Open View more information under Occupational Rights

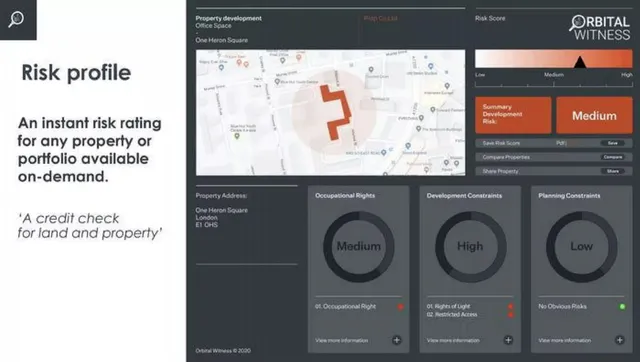point(342,340)
